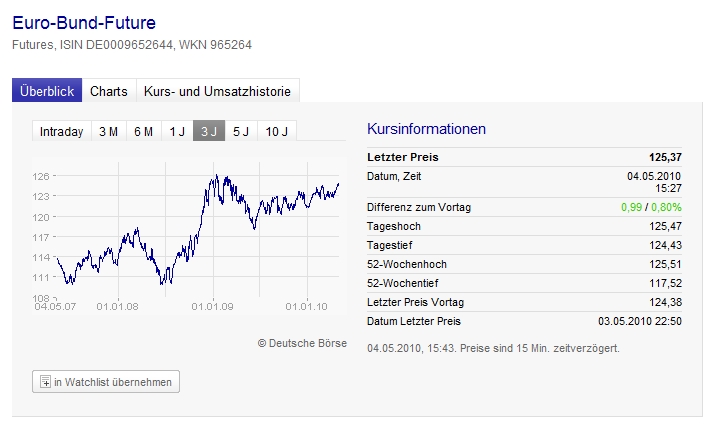Click the Kursinformationen heading
This screenshot has width=715, height=424.
[427, 129]
